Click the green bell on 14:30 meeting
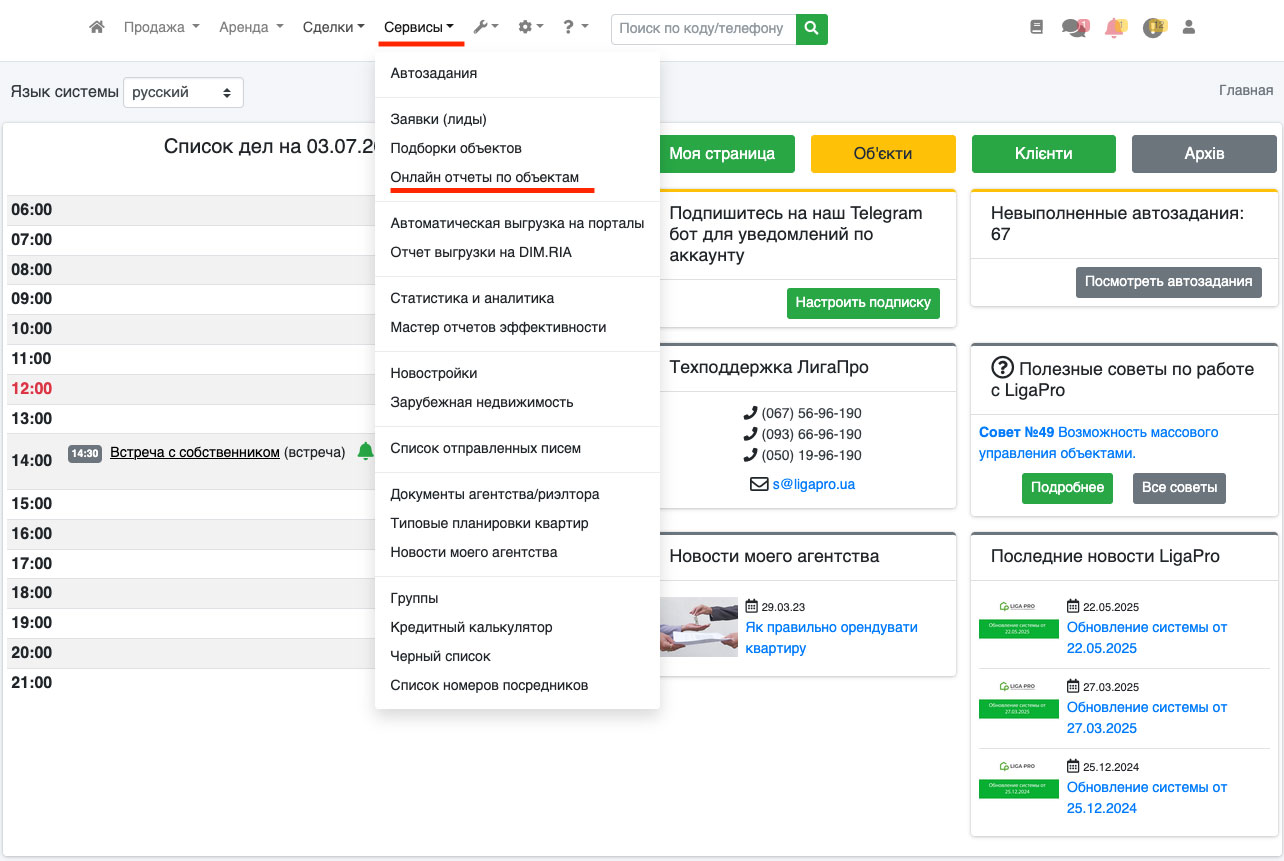 pos(366,452)
